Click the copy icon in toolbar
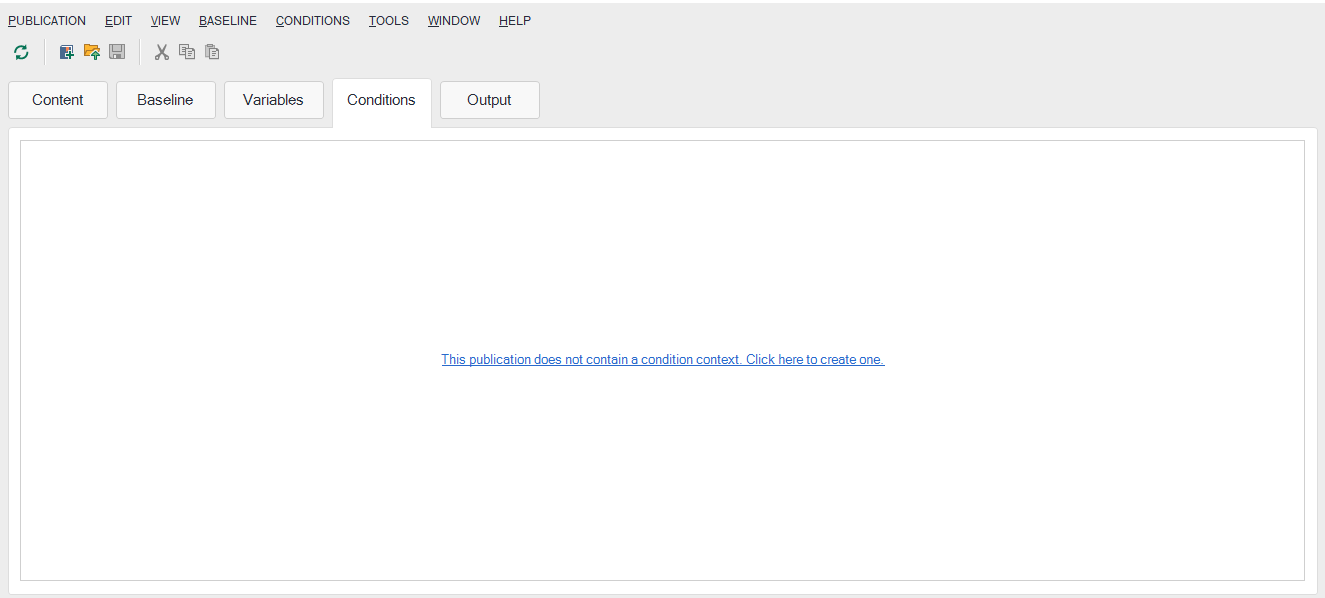 (x=187, y=52)
